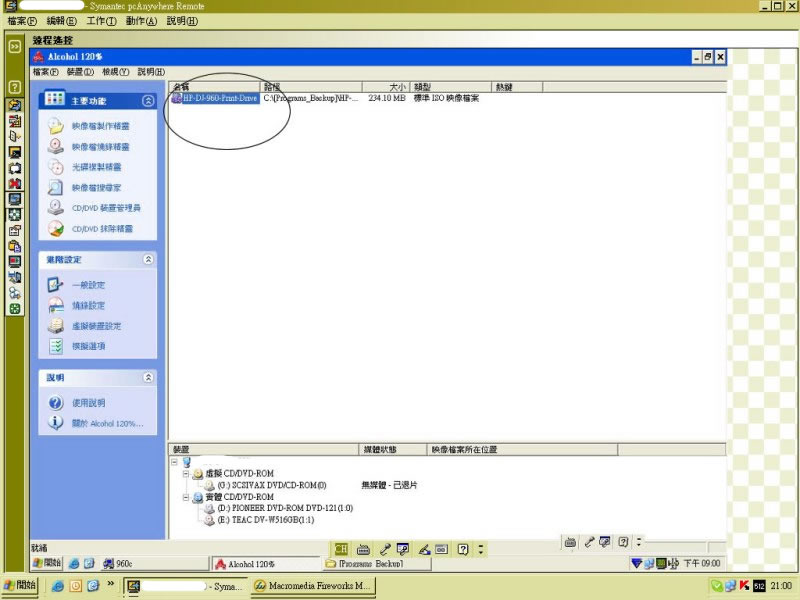Open CD/DVD 抹除精靈 erase wizard
This screenshot has width=800, height=600.
pos(90,229)
